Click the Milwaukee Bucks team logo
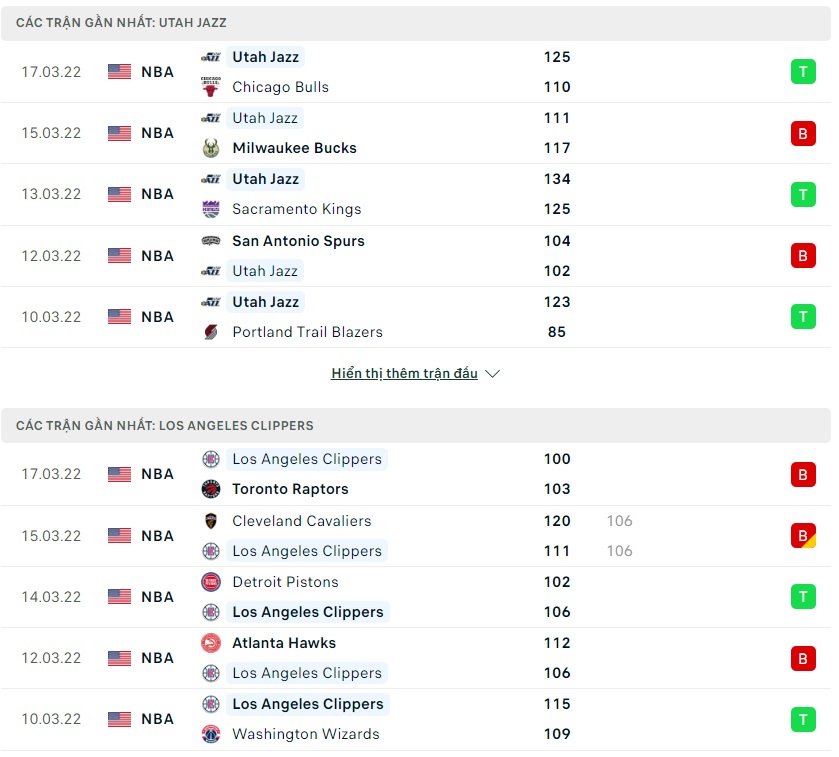 [210, 148]
